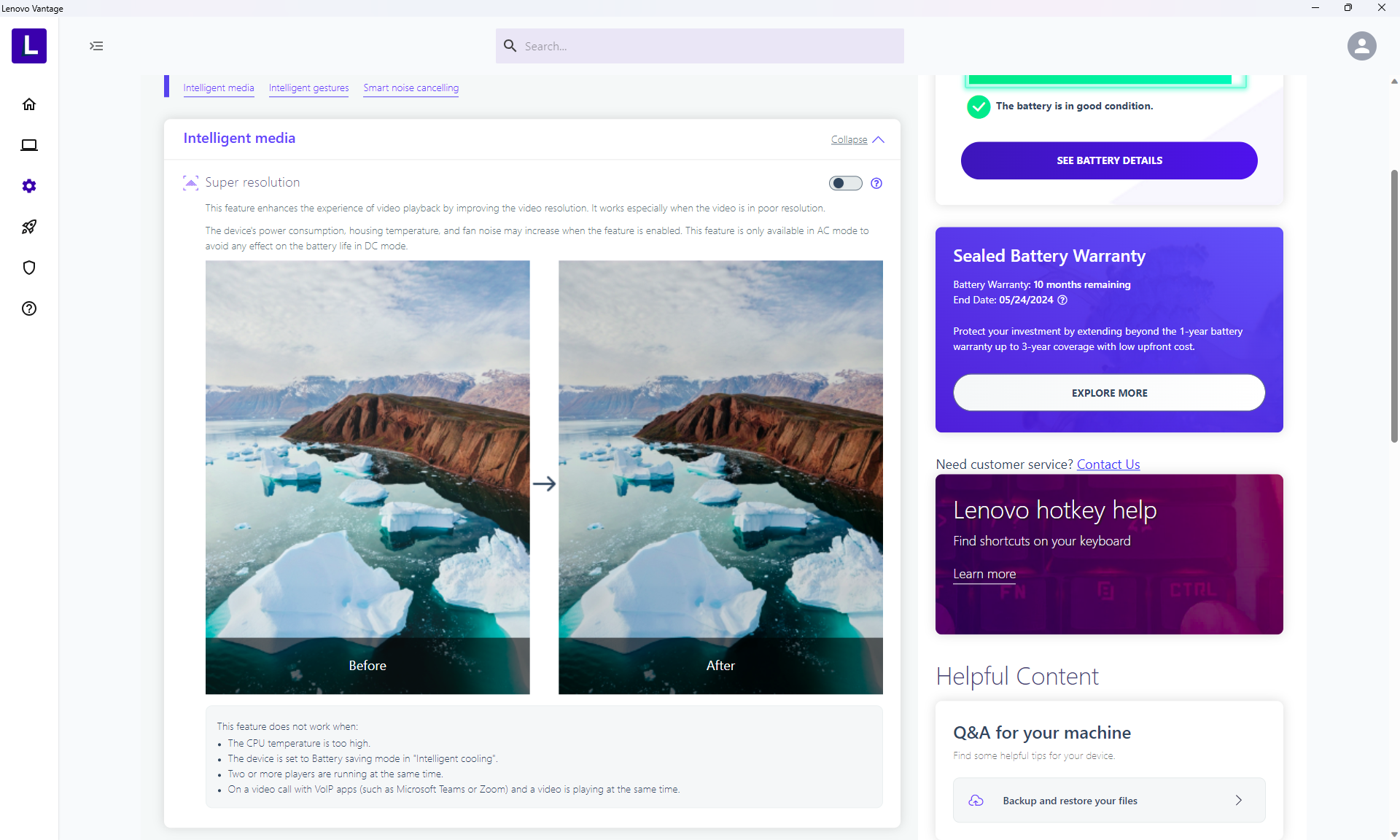The width and height of the screenshot is (1400, 840).
Task: Jump to Smart noise cancelling tab
Action: pos(411,87)
